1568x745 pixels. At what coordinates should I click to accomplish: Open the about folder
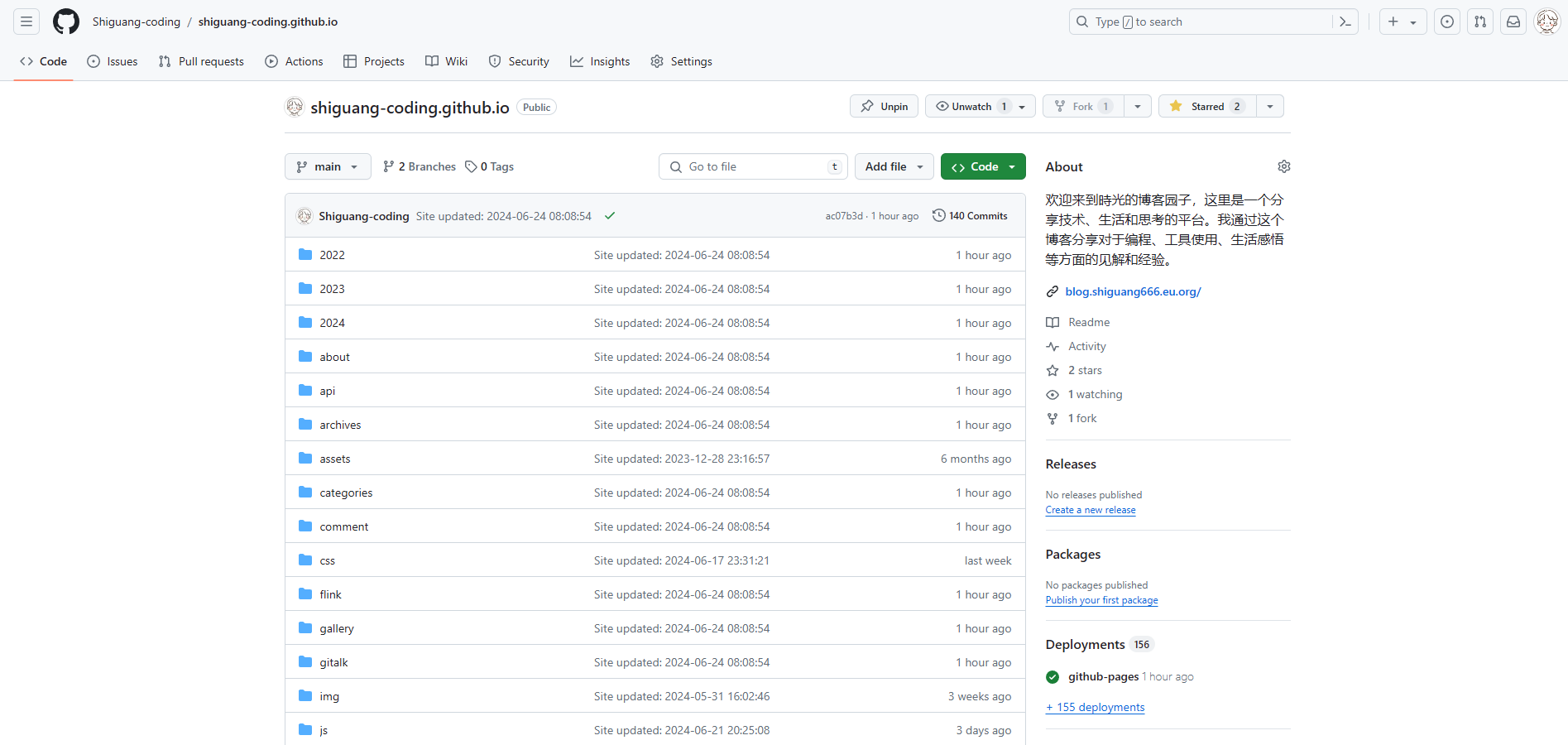[x=334, y=357]
